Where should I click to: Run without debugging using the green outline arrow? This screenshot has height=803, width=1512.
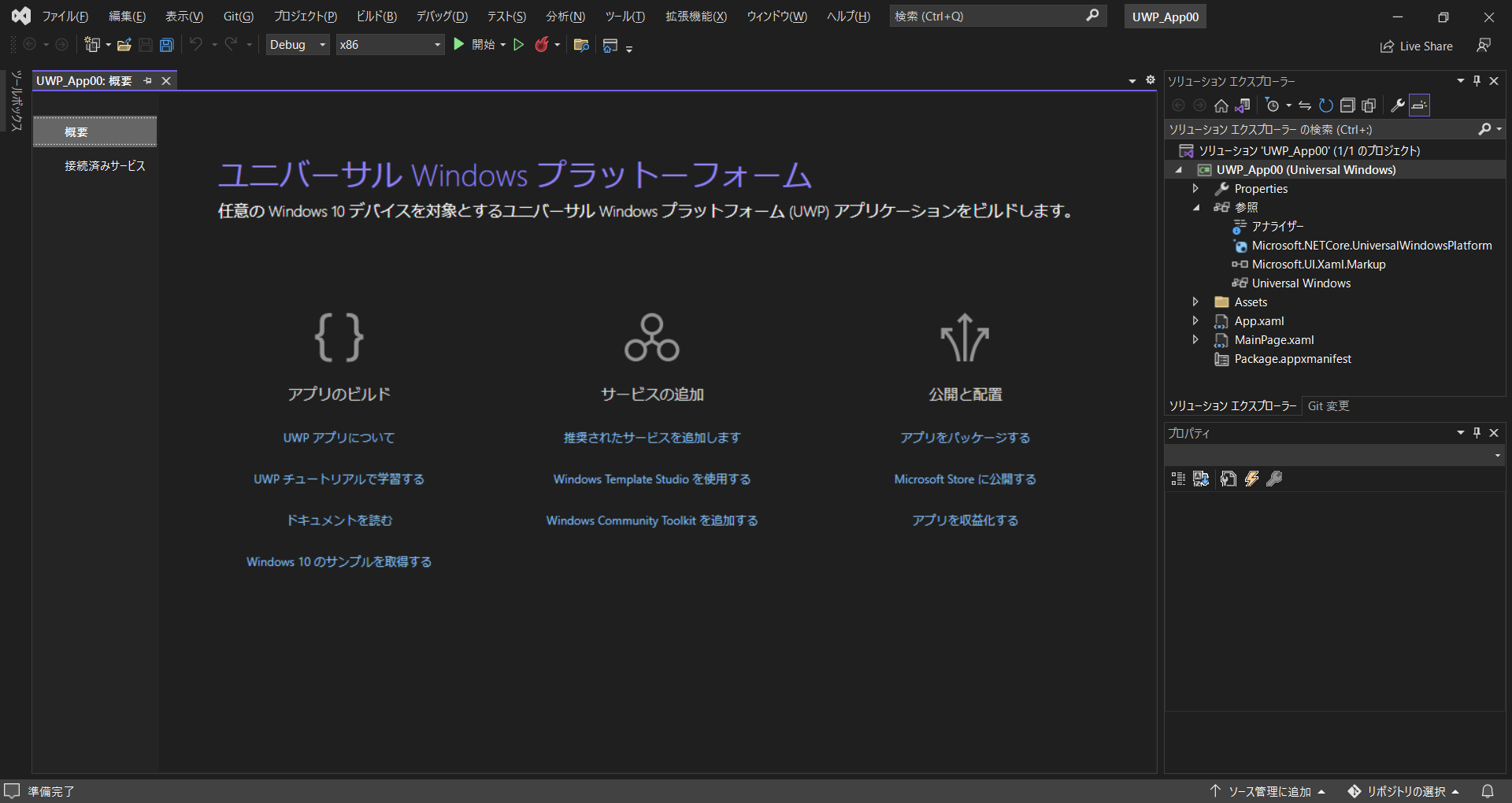(x=518, y=44)
